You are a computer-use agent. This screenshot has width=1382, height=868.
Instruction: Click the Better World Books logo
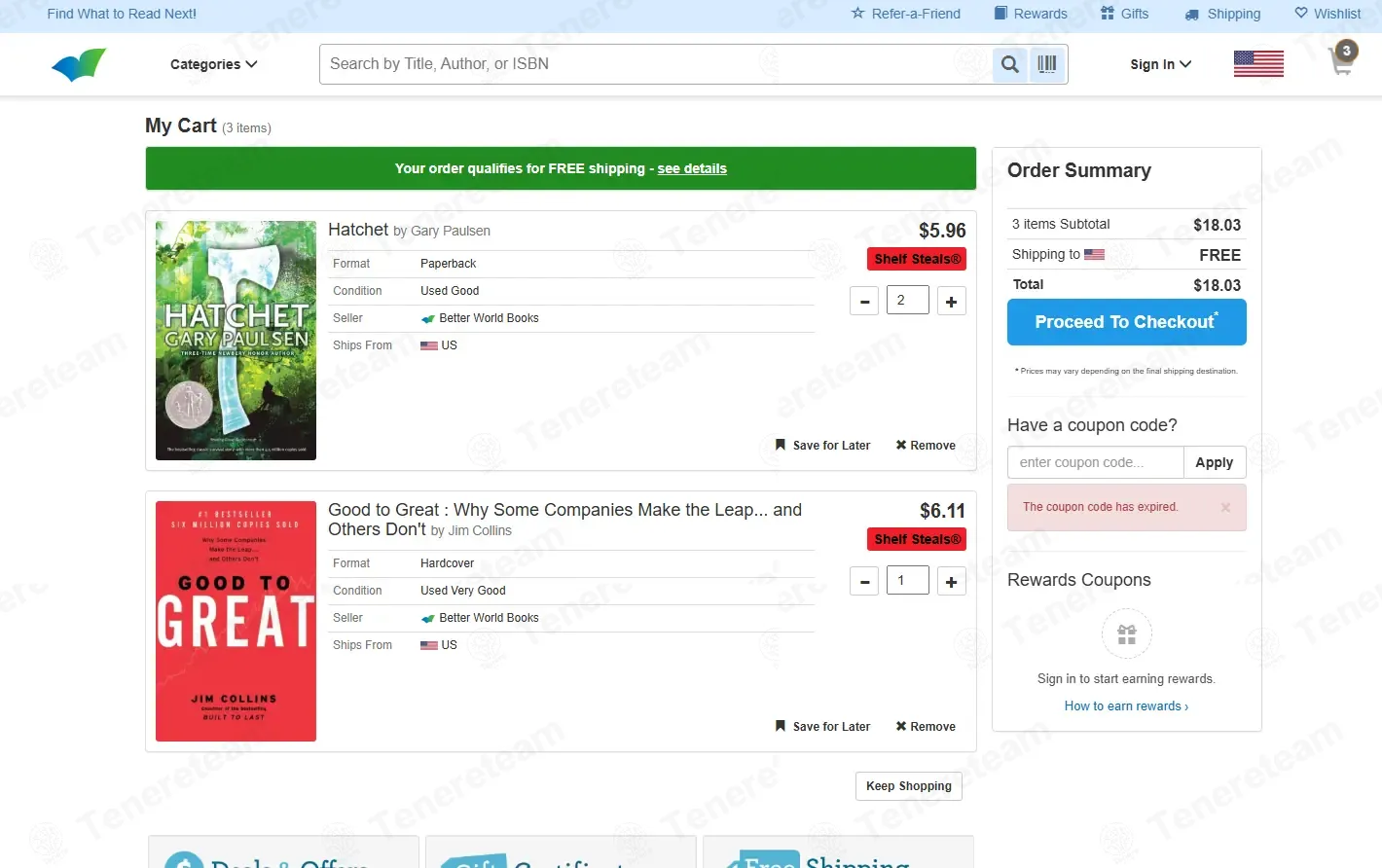(x=79, y=64)
